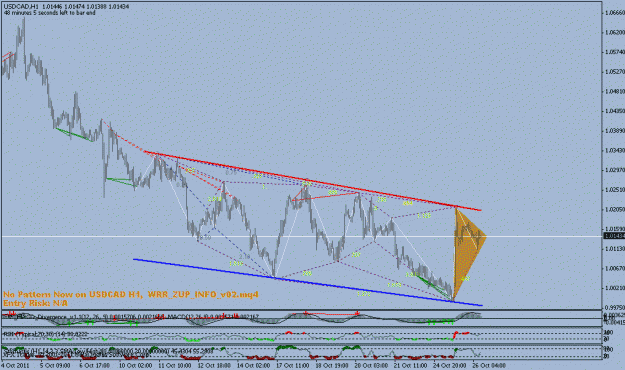Image resolution: width=625 pixels, height=370 pixels.
Task: Click the 'Entry Risk: N/A' label
Action: [35, 303]
